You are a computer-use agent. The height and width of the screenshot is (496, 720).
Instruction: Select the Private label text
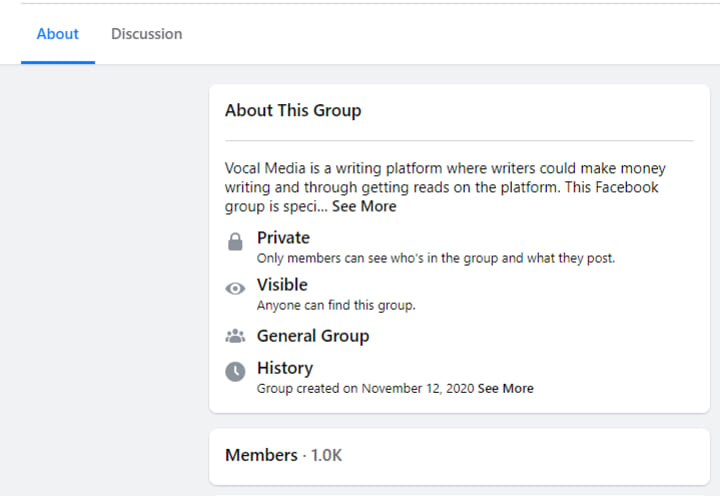point(283,238)
